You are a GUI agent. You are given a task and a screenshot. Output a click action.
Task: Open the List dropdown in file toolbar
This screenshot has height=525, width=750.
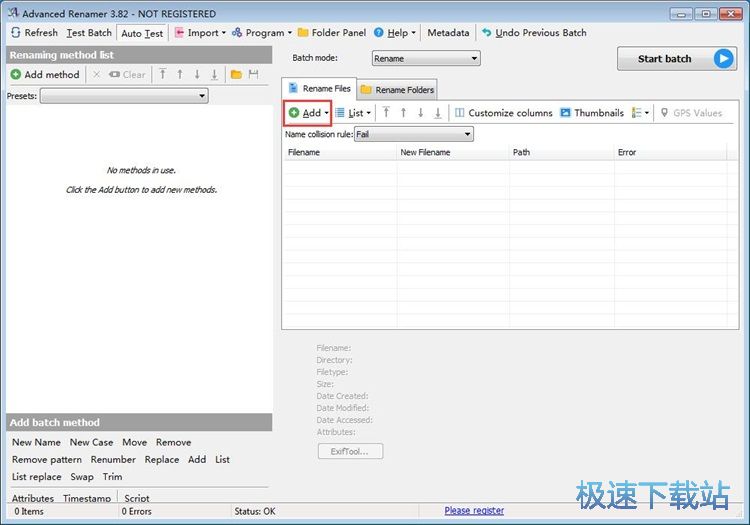353,113
